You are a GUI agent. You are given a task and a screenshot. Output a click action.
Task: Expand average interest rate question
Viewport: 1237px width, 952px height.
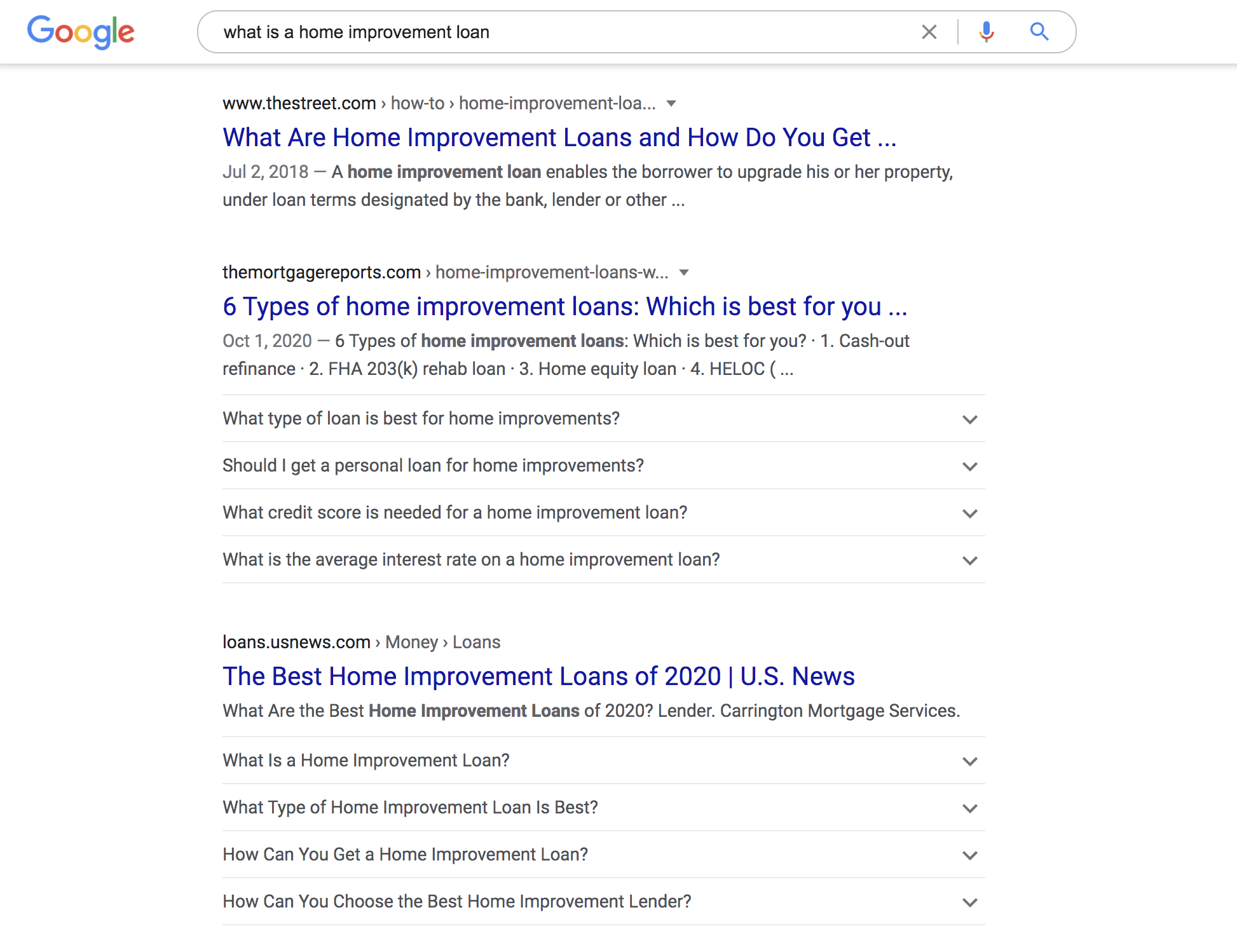603,560
